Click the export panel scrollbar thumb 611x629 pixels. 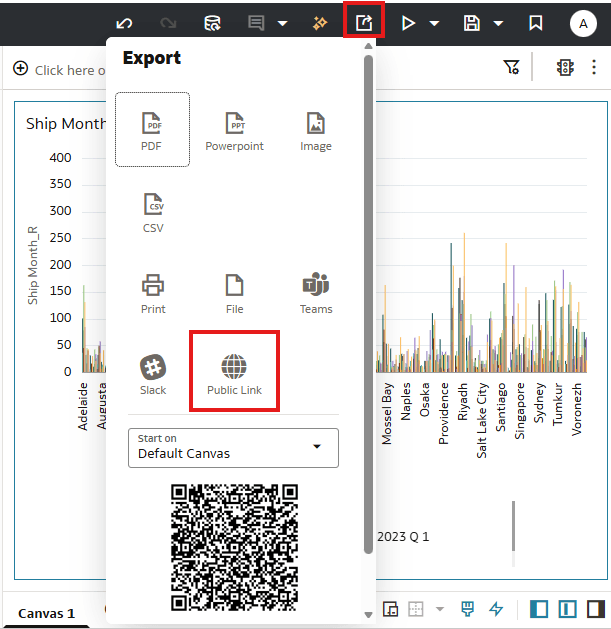(x=368, y=305)
